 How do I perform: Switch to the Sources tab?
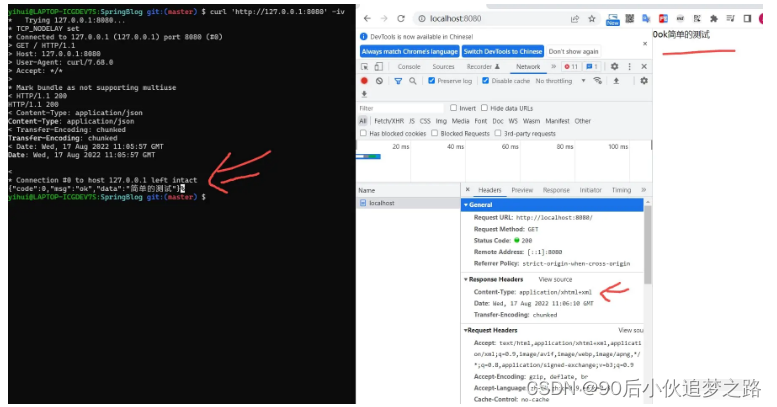coord(444,66)
